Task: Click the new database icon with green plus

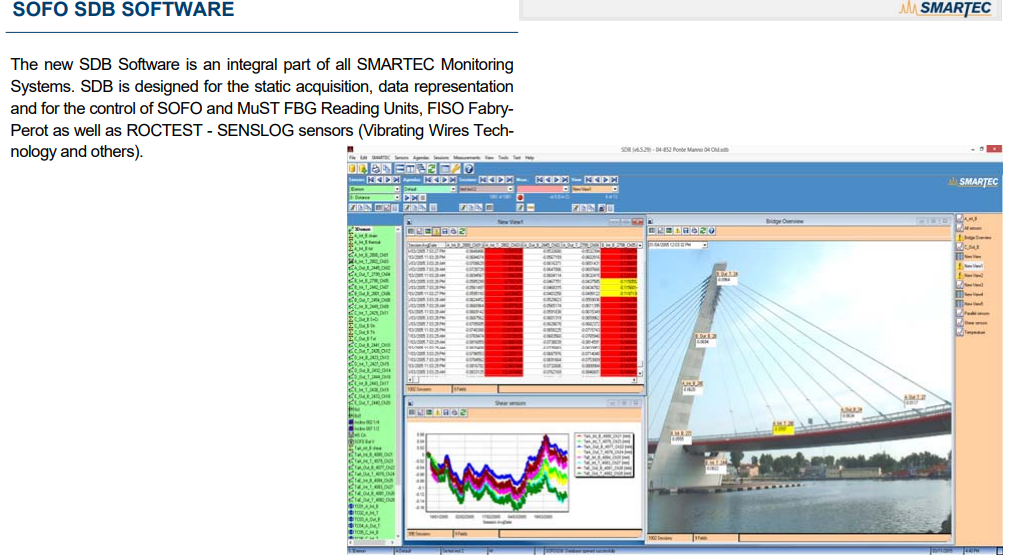Action: click(x=363, y=169)
